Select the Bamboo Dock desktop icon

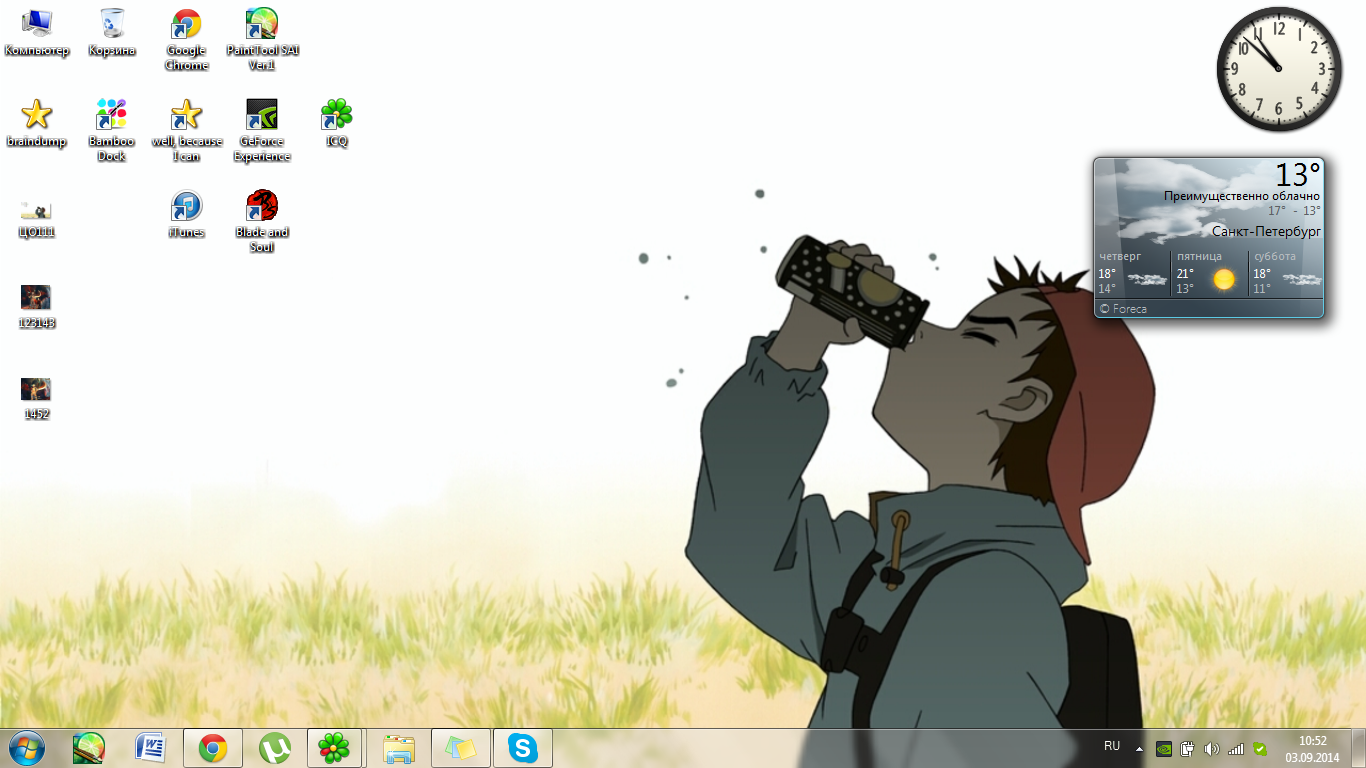pyautogui.click(x=112, y=130)
